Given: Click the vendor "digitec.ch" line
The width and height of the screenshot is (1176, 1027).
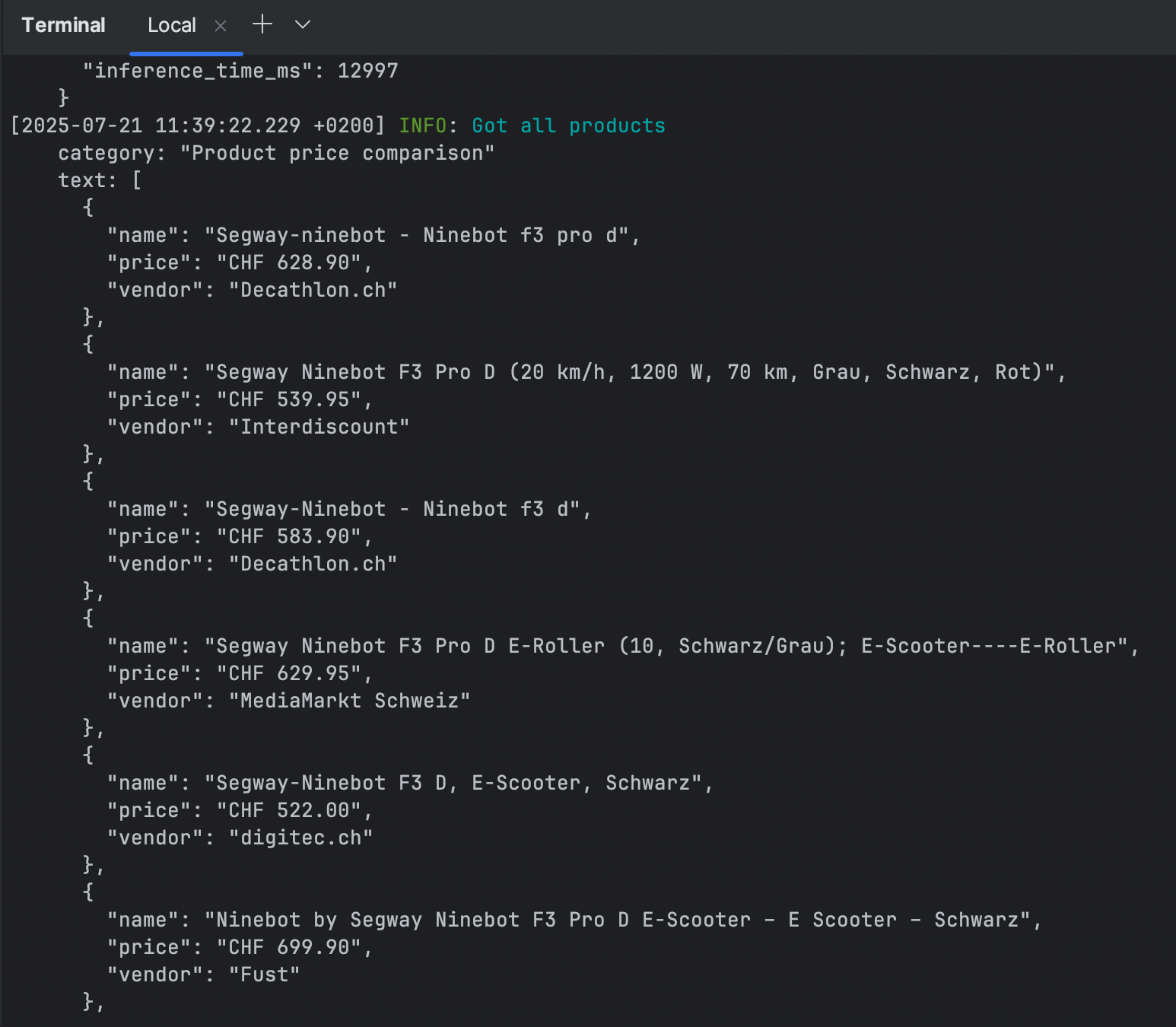Looking at the screenshot, I should tap(240, 838).
